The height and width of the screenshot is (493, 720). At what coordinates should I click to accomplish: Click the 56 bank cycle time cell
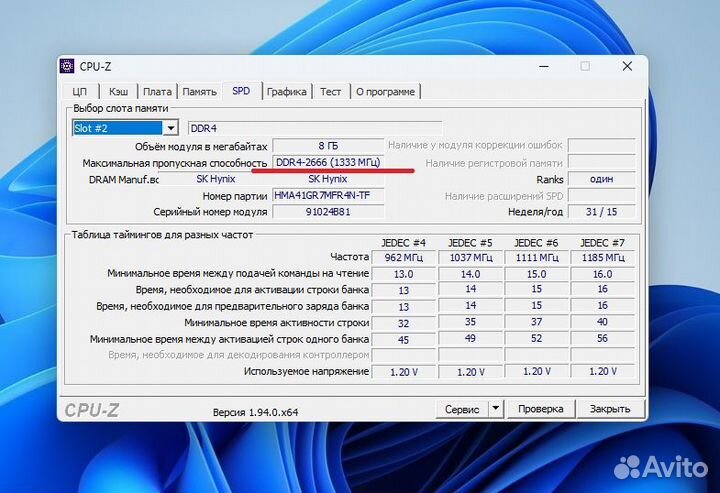click(x=602, y=339)
